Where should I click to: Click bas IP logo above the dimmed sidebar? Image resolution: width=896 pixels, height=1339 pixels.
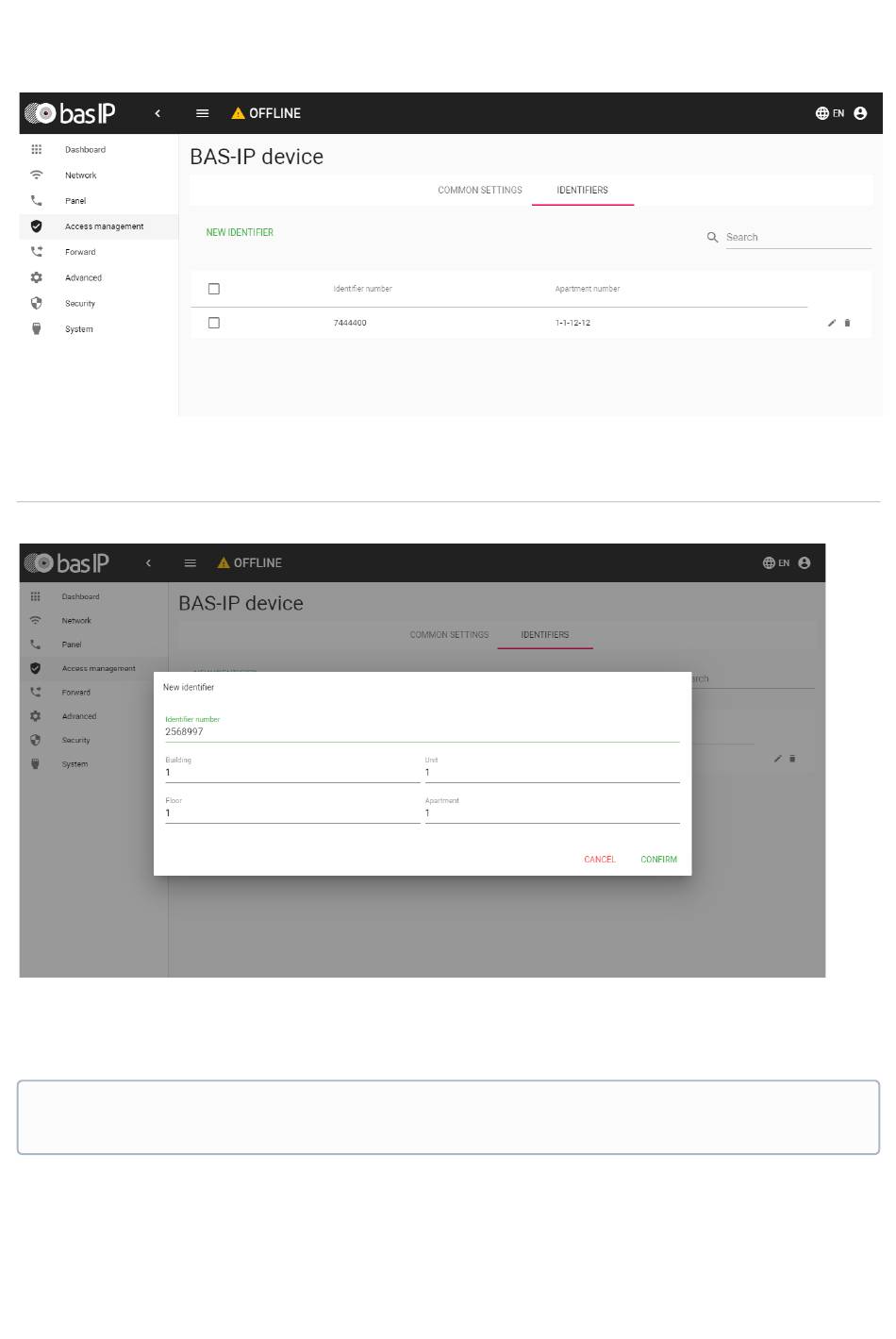66,563
